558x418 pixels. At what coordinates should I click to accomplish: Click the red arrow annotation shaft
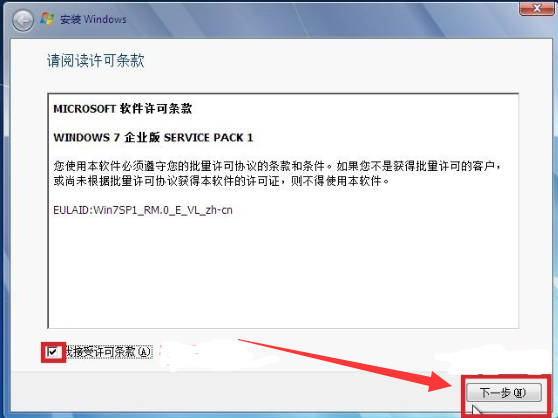click(x=335, y=361)
